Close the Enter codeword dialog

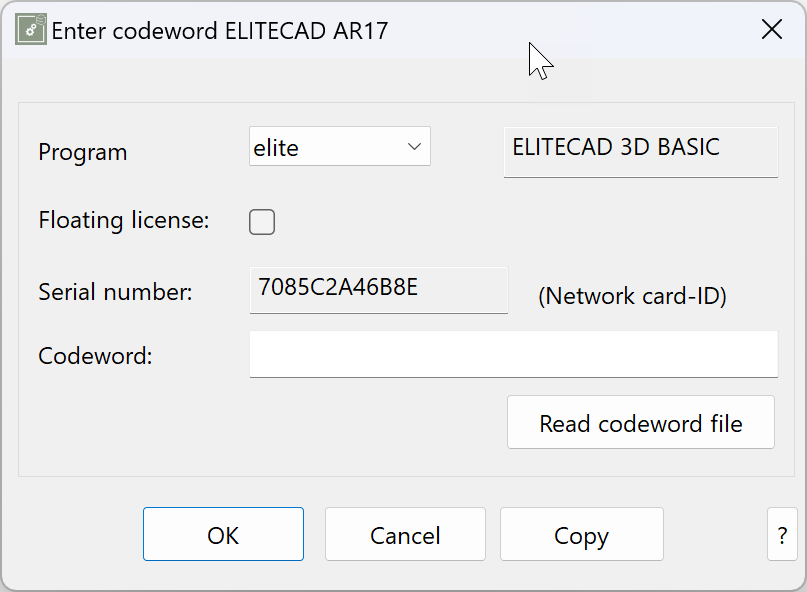771,29
